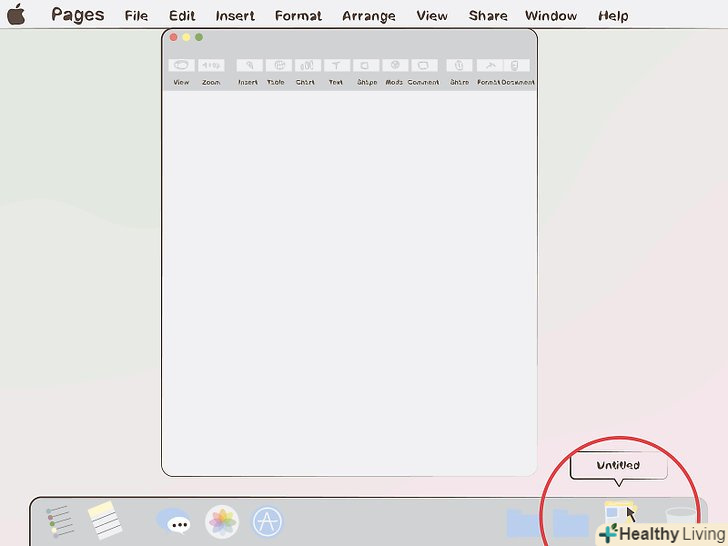Open the Zoom dropdown in toolbar
Image resolution: width=728 pixels, height=546 pixels.
coord(211,65)
